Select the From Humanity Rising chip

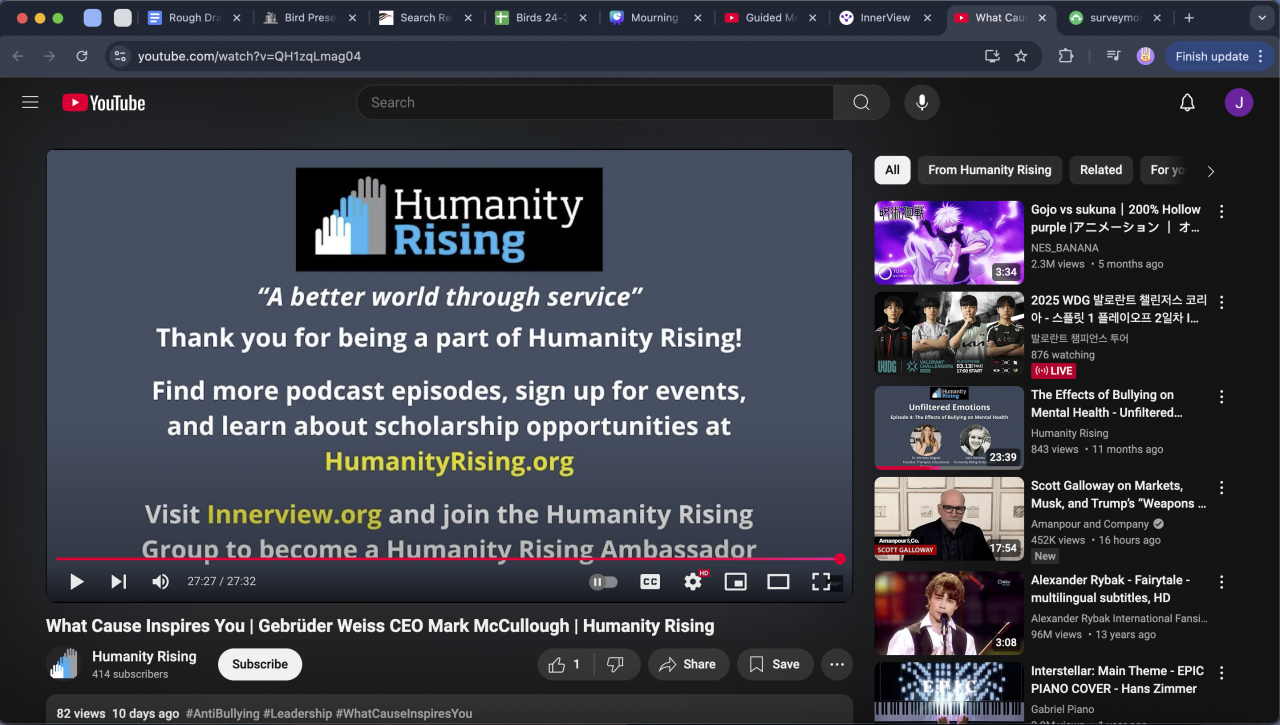click(989, 170)
